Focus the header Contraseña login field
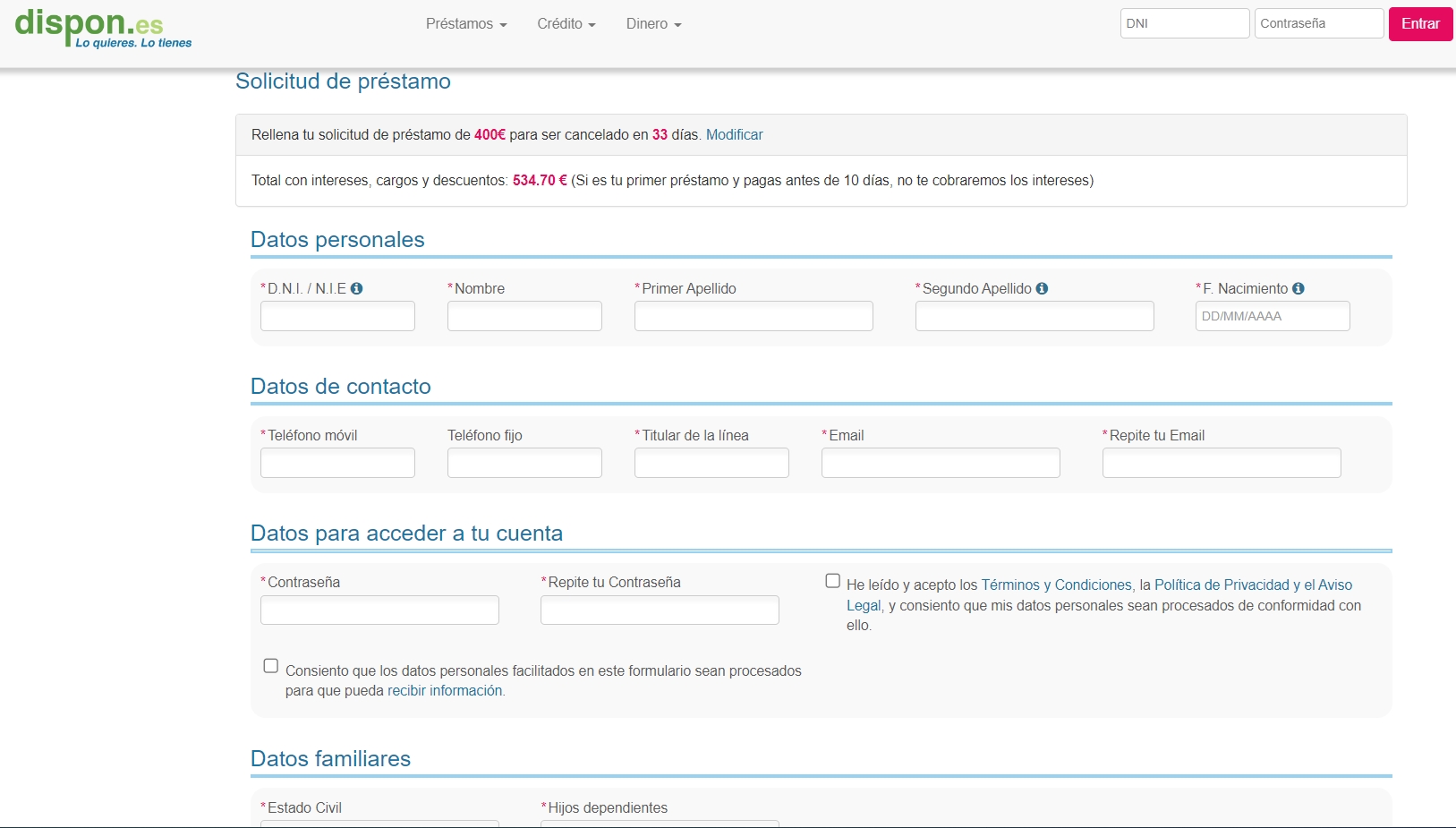This screenshot has width=1456, height=828. (1319, 23)
